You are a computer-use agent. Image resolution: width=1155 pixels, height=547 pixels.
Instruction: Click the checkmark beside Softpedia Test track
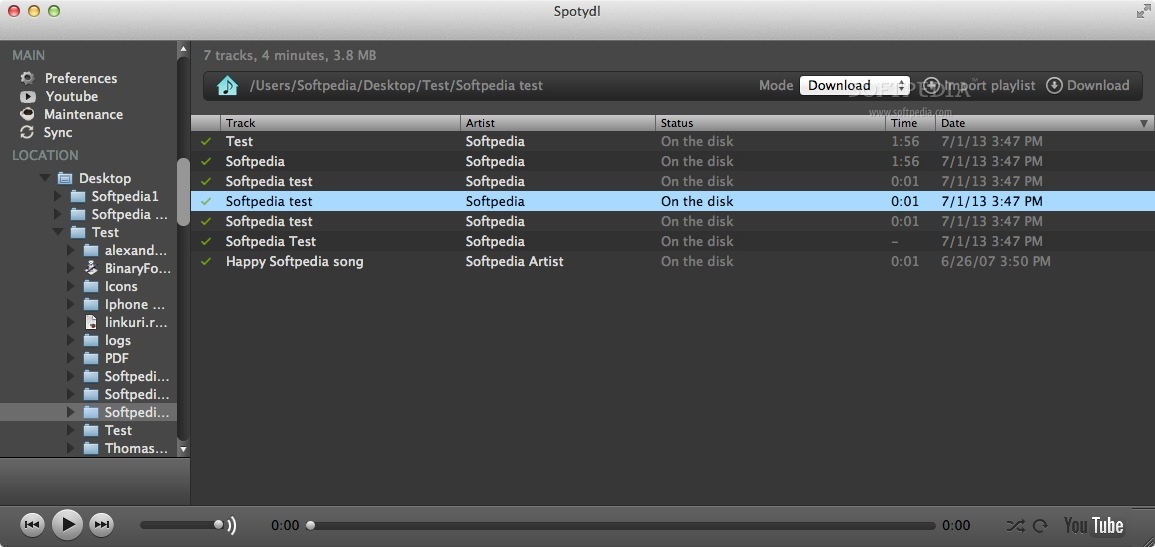click(206, 241)
